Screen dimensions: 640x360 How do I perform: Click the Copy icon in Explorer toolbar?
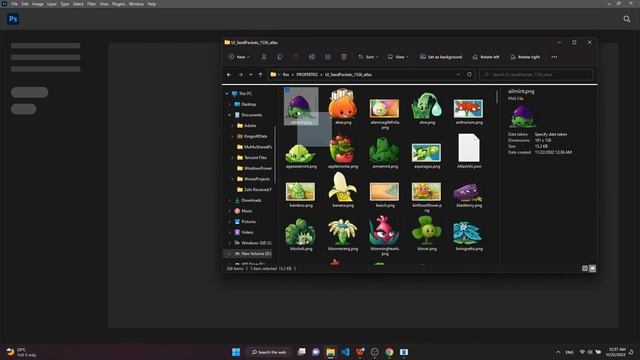[x=280, y=57]
